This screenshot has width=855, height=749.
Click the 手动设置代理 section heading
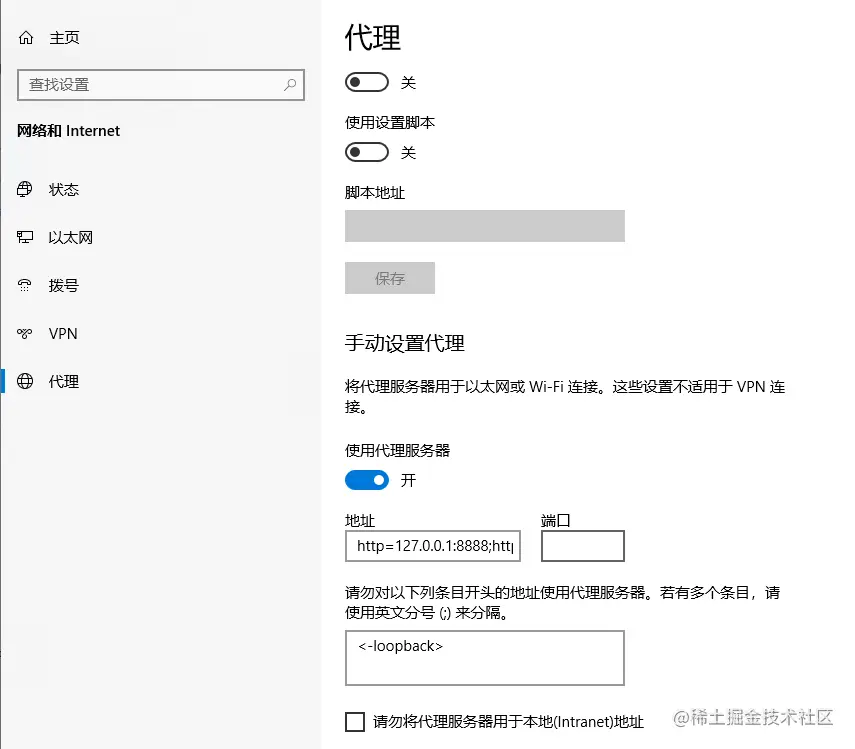[405, 343]
